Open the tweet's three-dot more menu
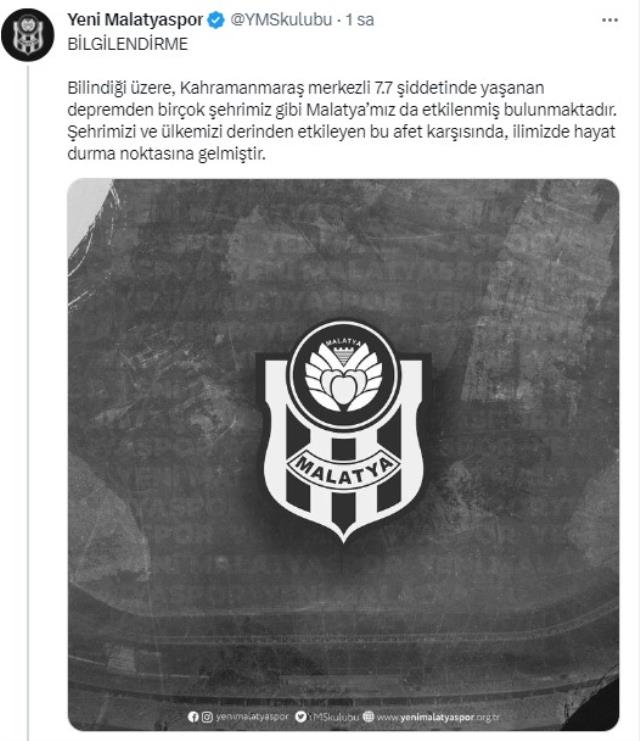640x741 pixels. pos(609,20)
